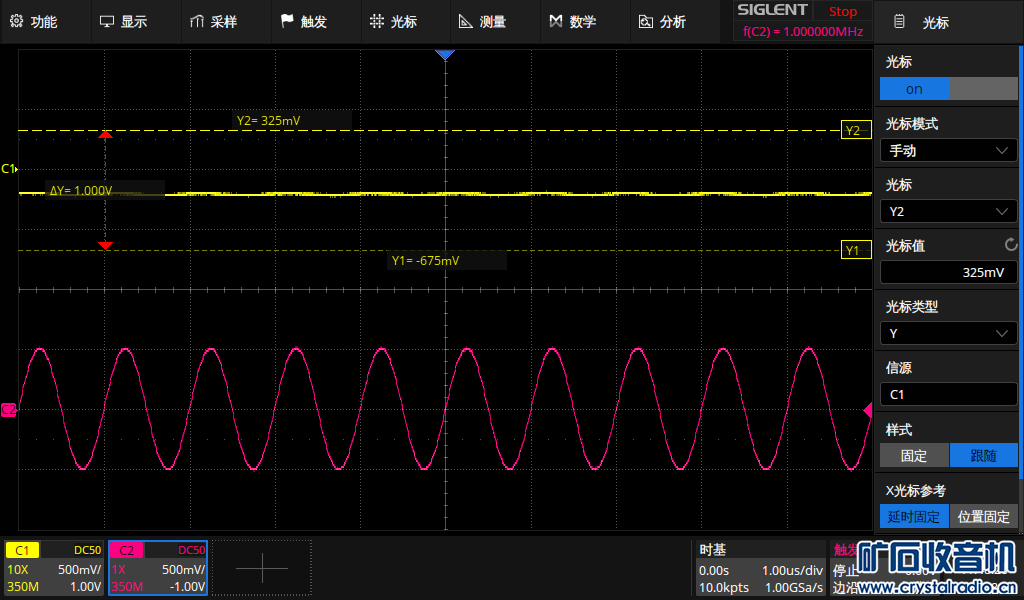Click the pink trigger level arrow on right
Viewport: 1024px width, 600px height.
[867, 410]
